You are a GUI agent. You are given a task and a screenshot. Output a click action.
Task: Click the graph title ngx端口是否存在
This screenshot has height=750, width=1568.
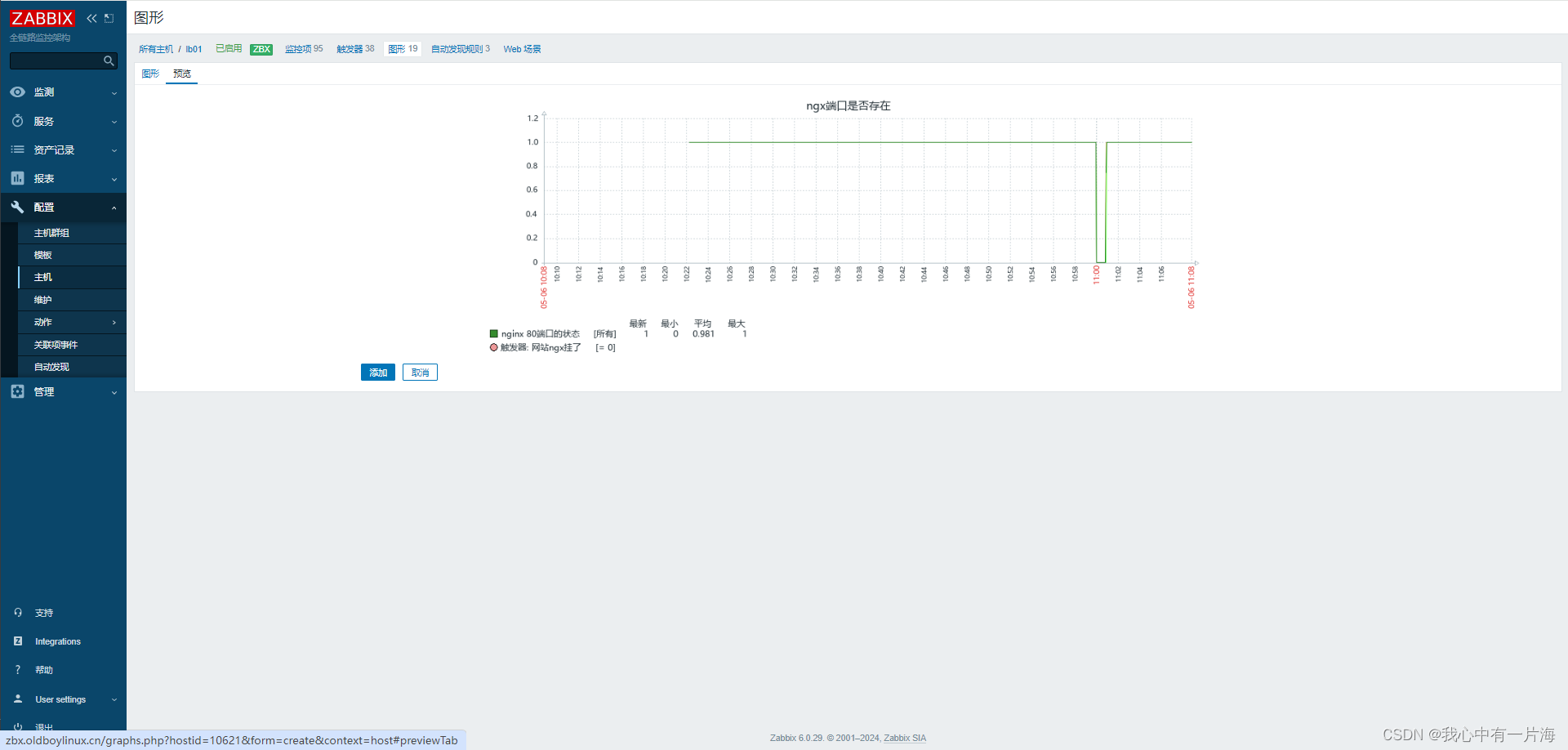click(849, 106)
